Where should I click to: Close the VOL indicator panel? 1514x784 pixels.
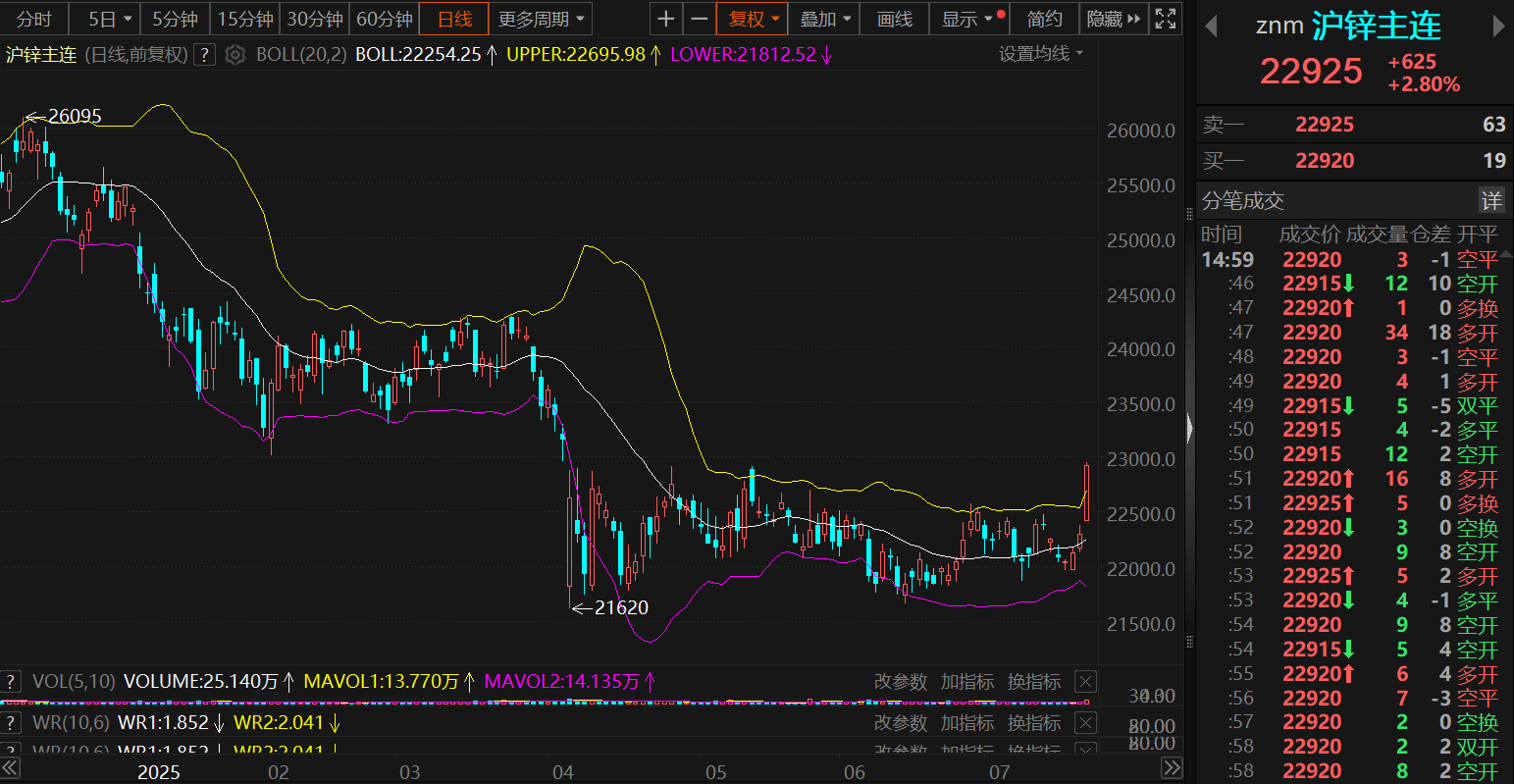(1085, 682)
